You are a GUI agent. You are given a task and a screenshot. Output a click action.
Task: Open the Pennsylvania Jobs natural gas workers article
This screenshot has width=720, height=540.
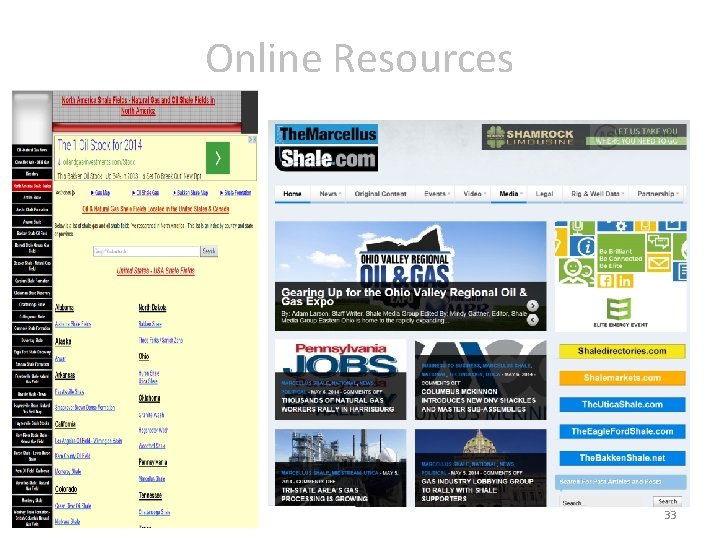click(x=340, y=379)
